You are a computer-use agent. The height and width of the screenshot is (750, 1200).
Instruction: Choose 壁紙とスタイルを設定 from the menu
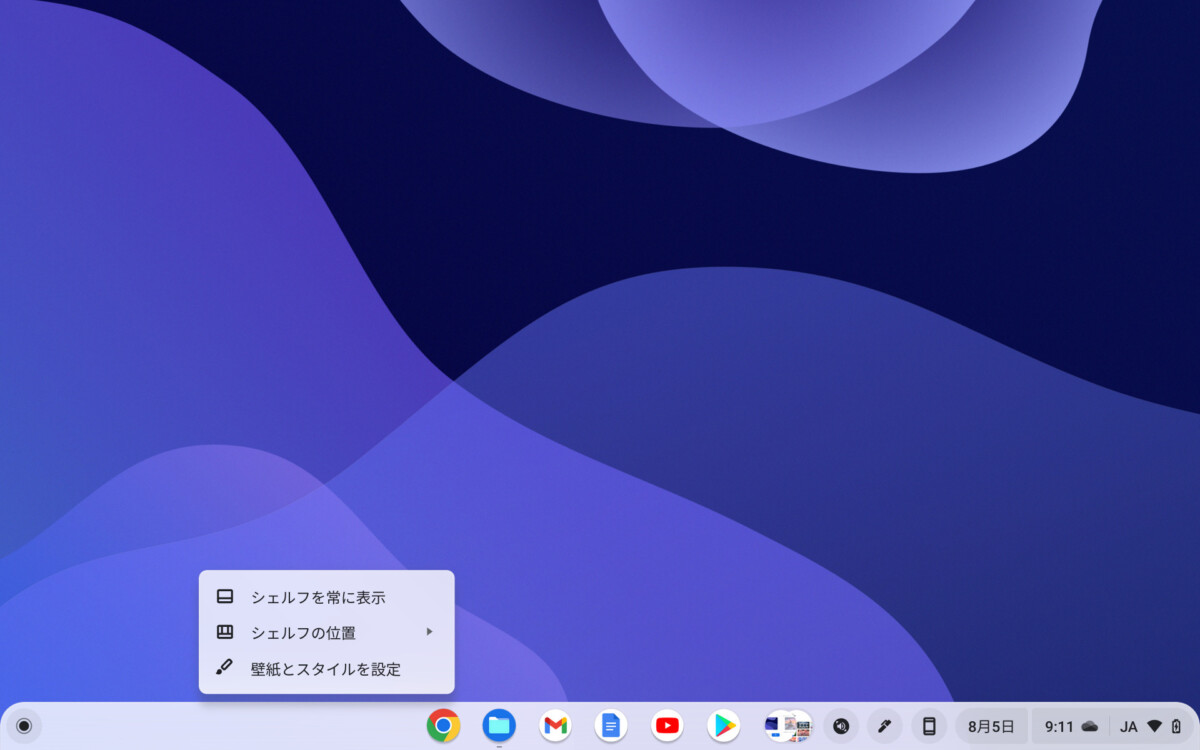tap(327, 668)
